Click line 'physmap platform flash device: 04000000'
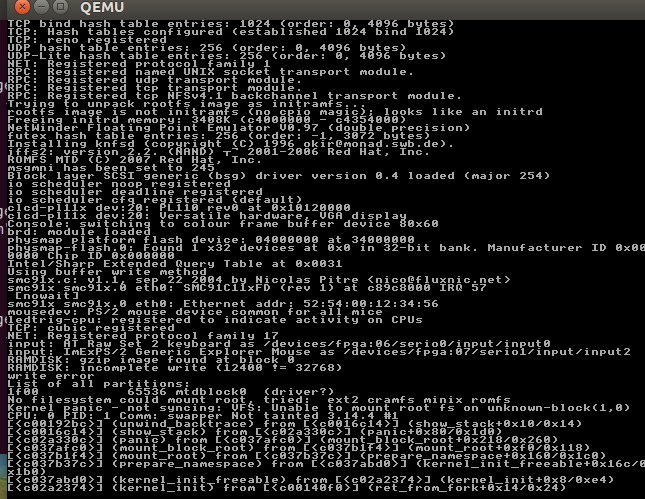This screenshot has width=645, height=499. (211, 240)
